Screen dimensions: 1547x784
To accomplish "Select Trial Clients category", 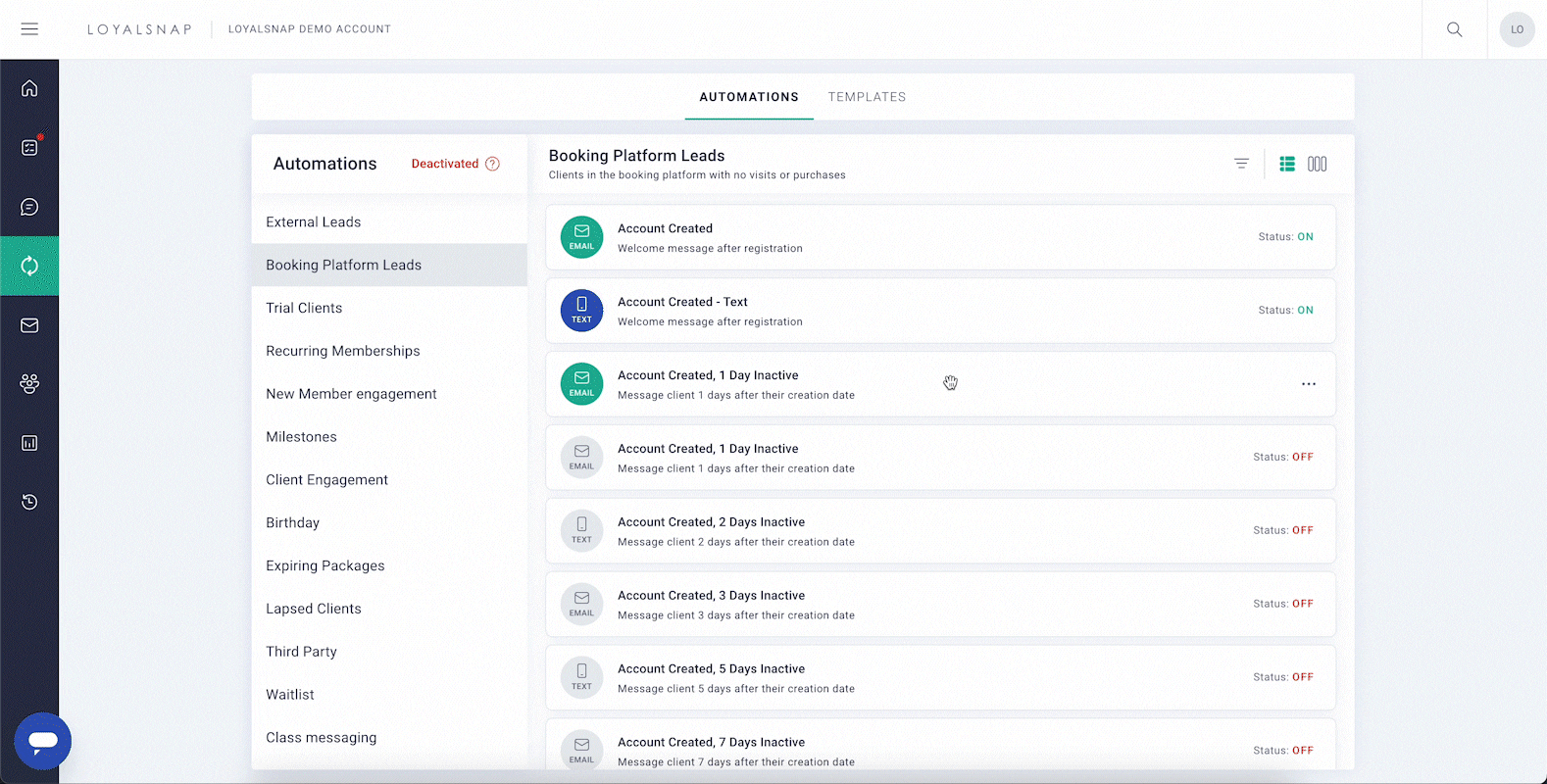I will coord(304,308).
